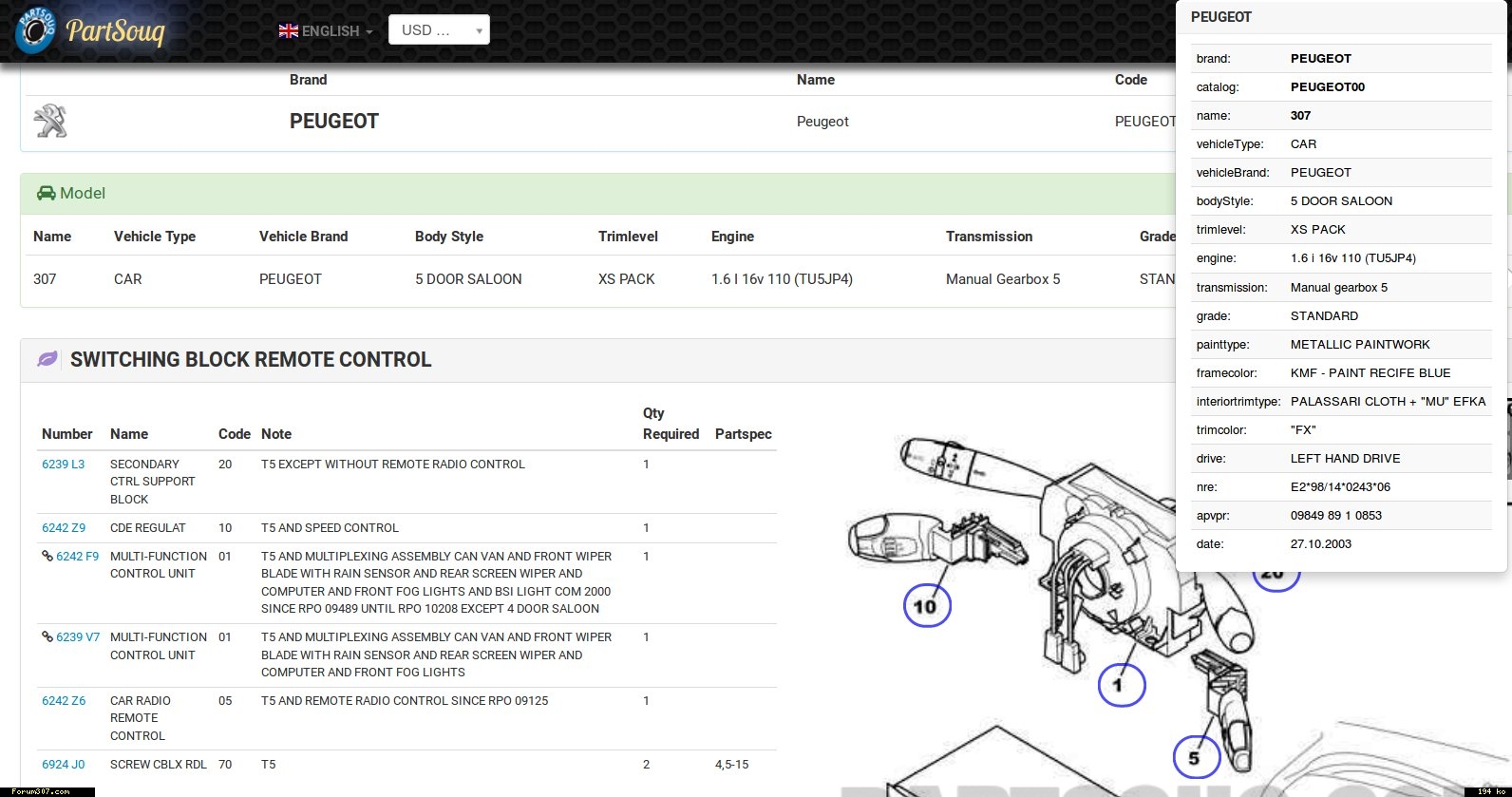
Task: Click callout number 10 in diagram
Action: (x=926, y=606)
